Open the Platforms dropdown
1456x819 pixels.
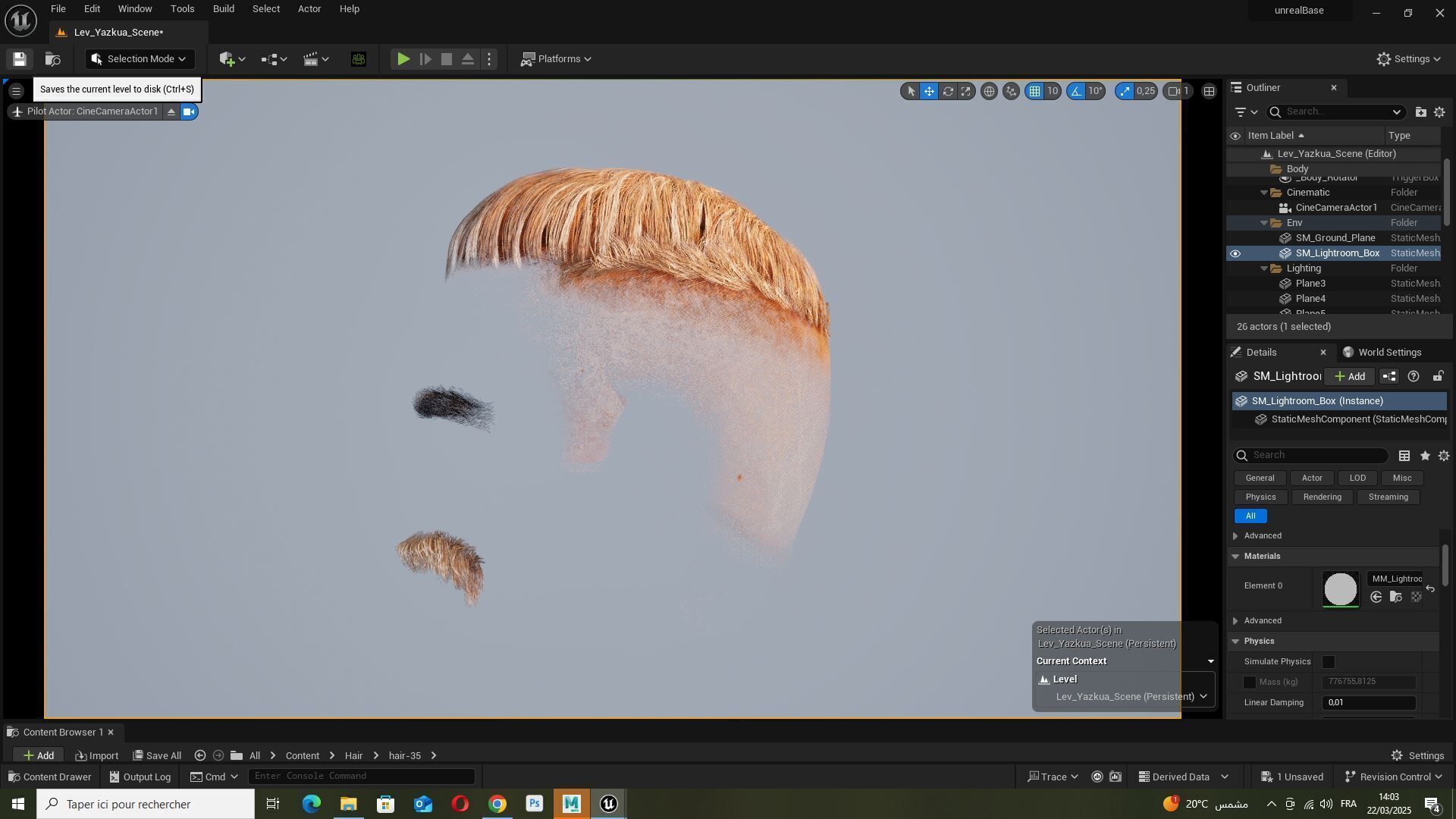557,59
